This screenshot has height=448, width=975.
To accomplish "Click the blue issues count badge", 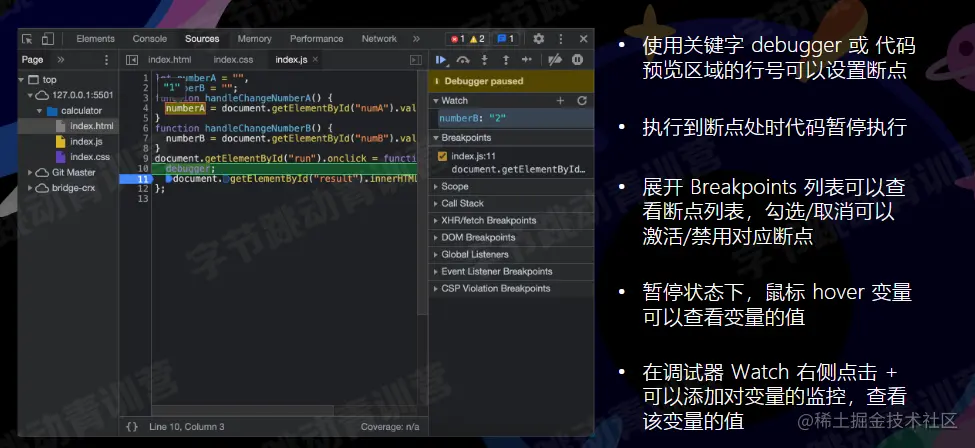I will pyautogui.click(x=506, y=39).
